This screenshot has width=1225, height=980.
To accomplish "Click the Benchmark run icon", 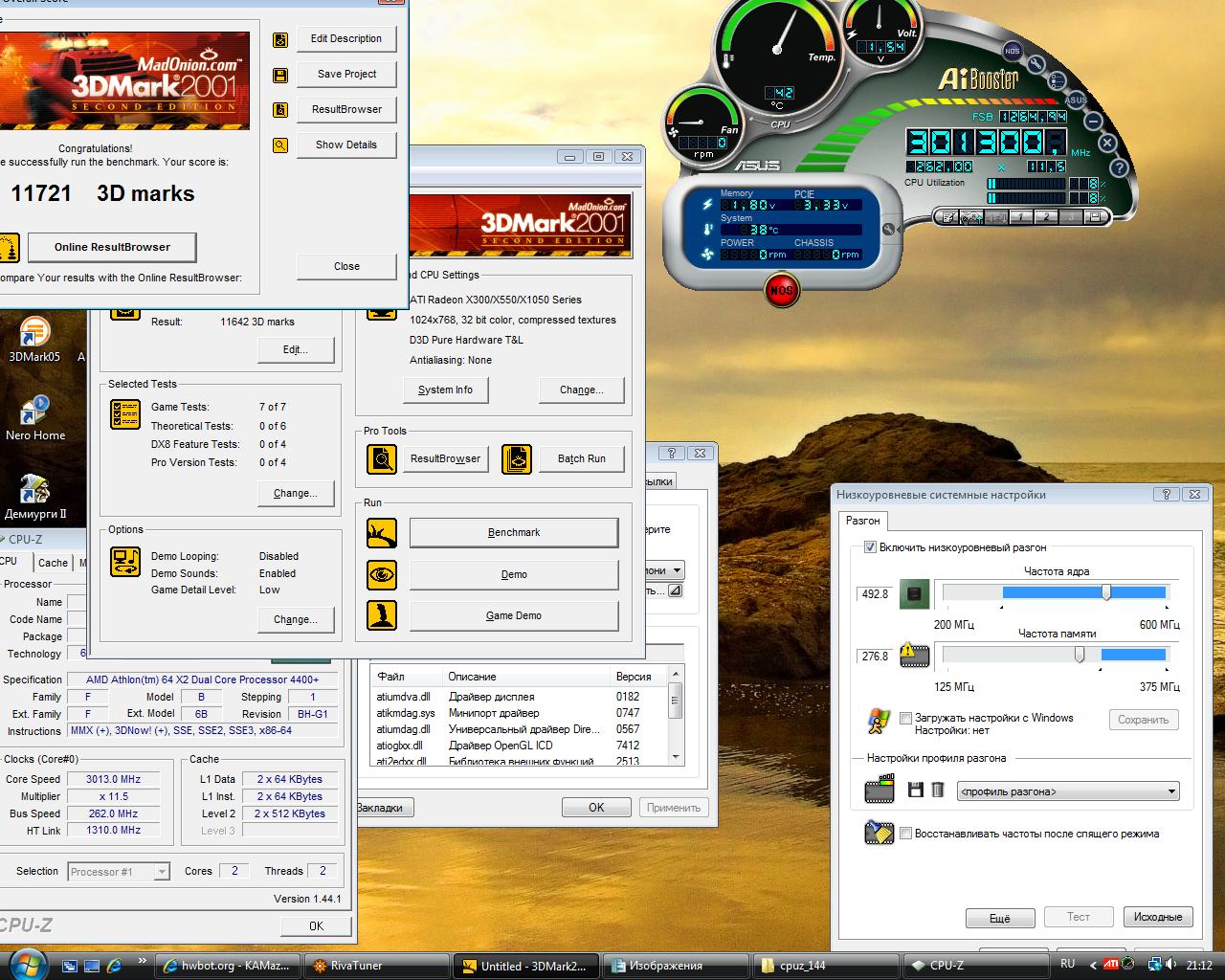I will (382, 533).
